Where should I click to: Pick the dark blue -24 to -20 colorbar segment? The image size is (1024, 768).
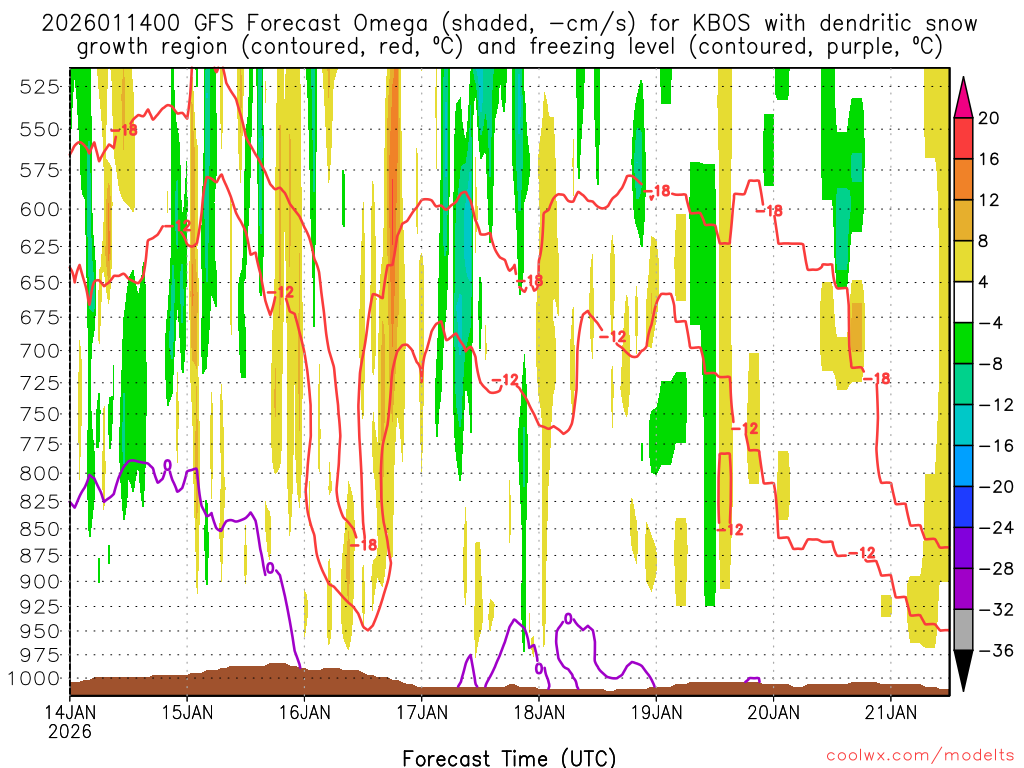point(963,507)
